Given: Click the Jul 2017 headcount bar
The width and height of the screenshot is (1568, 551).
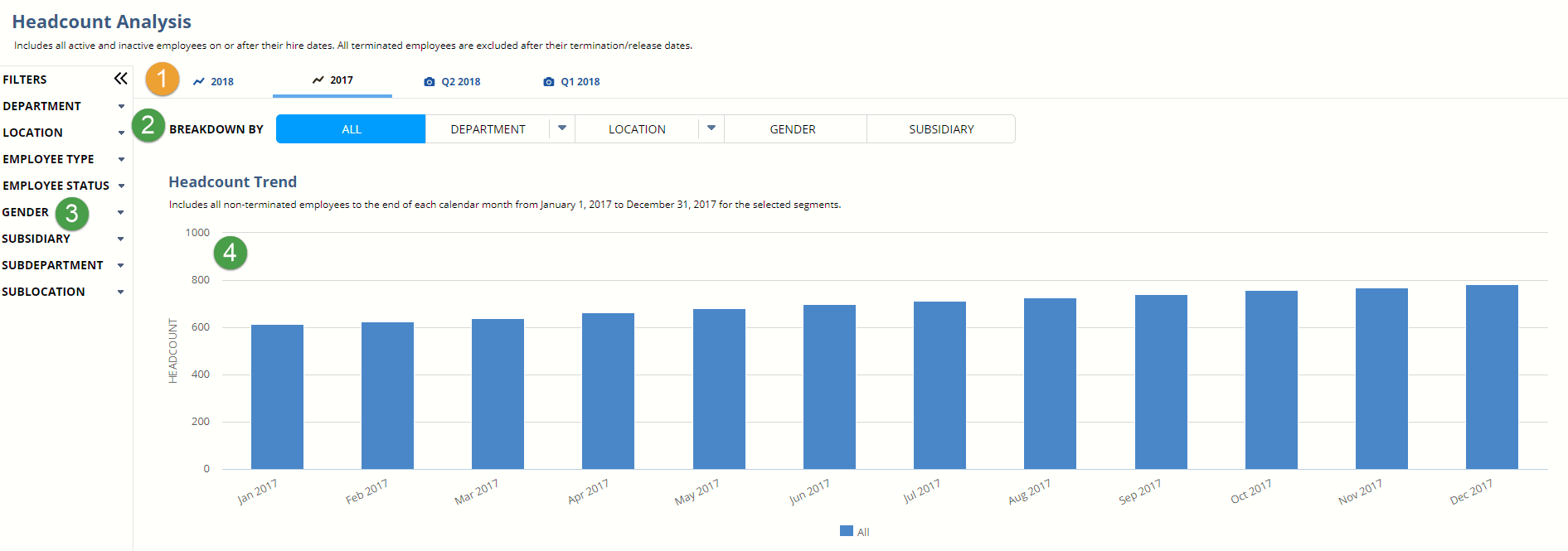Looking at the screenshot, I should point(939,385).
